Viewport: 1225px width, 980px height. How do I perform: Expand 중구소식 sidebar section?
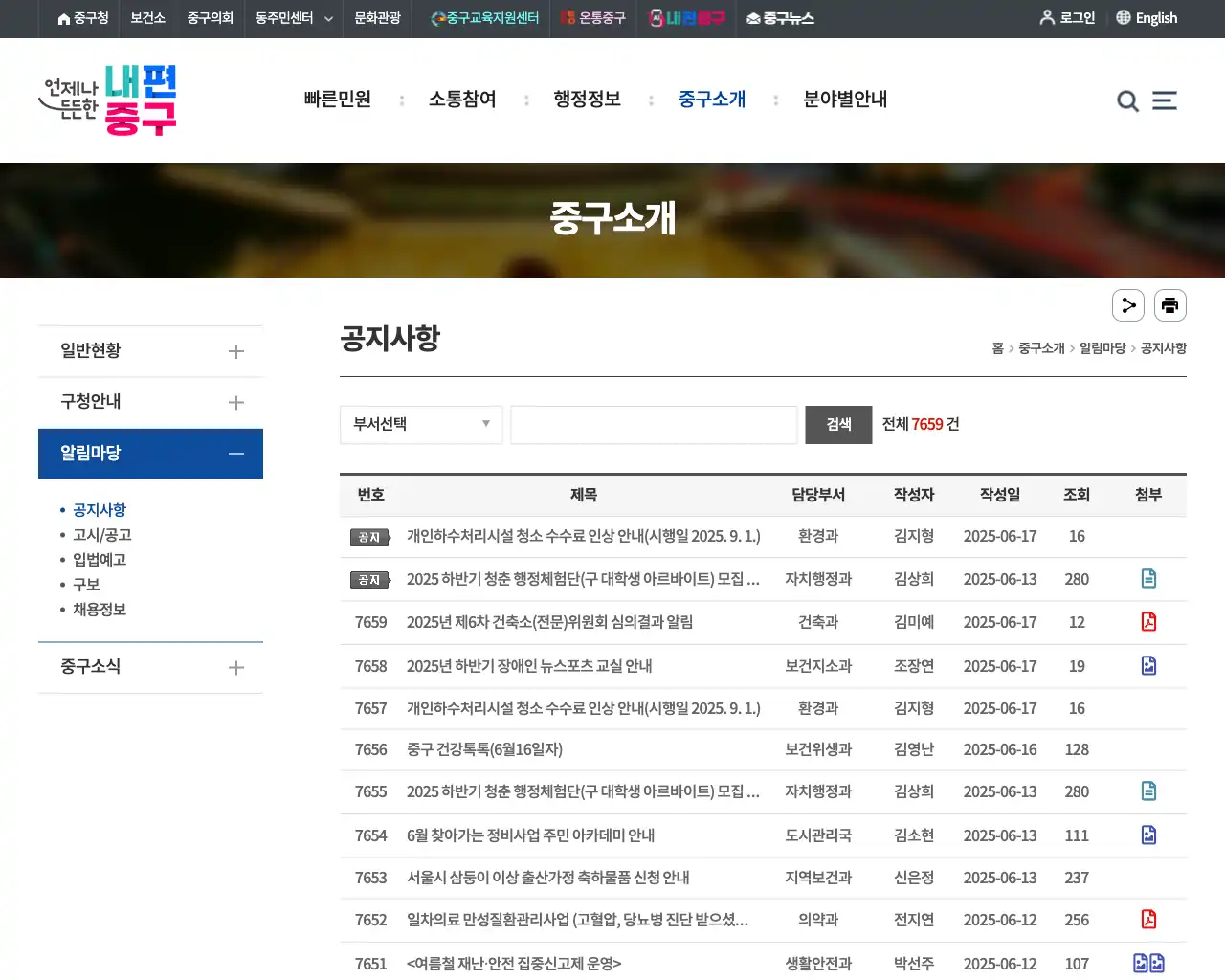point(150,667)
